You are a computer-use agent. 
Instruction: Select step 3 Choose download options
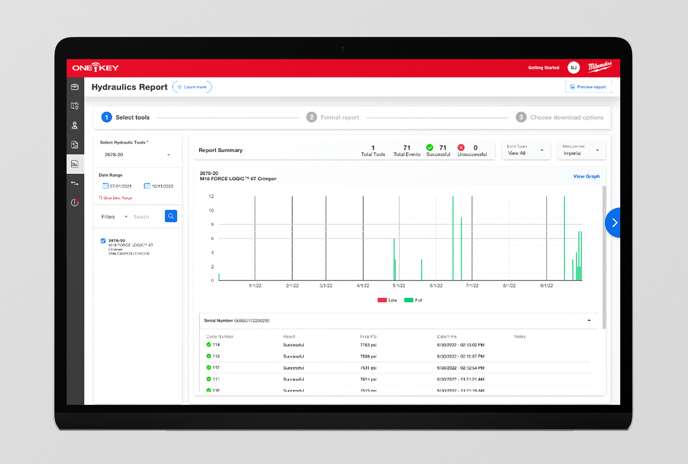(x=559, y=117)
